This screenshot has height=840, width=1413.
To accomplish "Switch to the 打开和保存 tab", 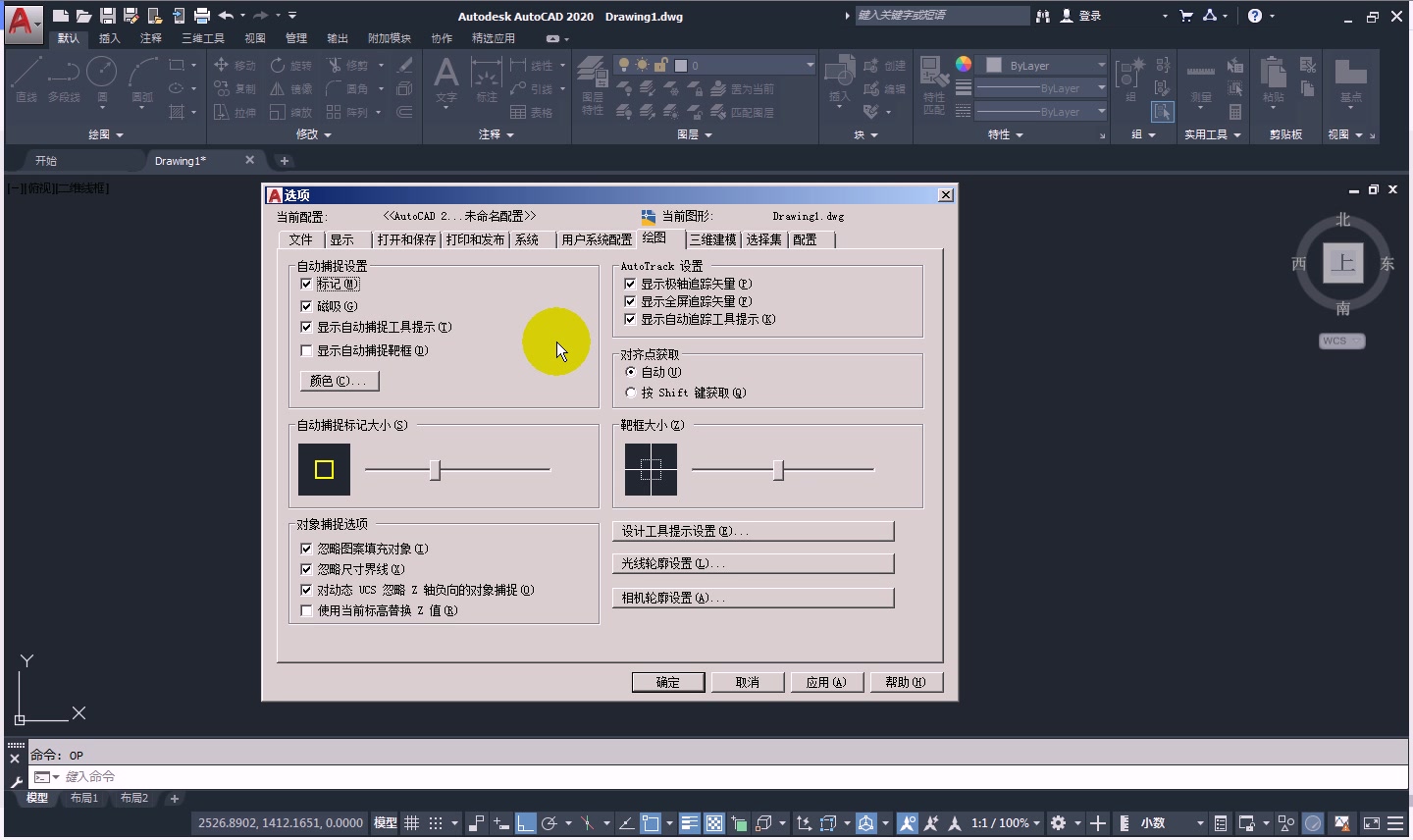I will [406, 239].
